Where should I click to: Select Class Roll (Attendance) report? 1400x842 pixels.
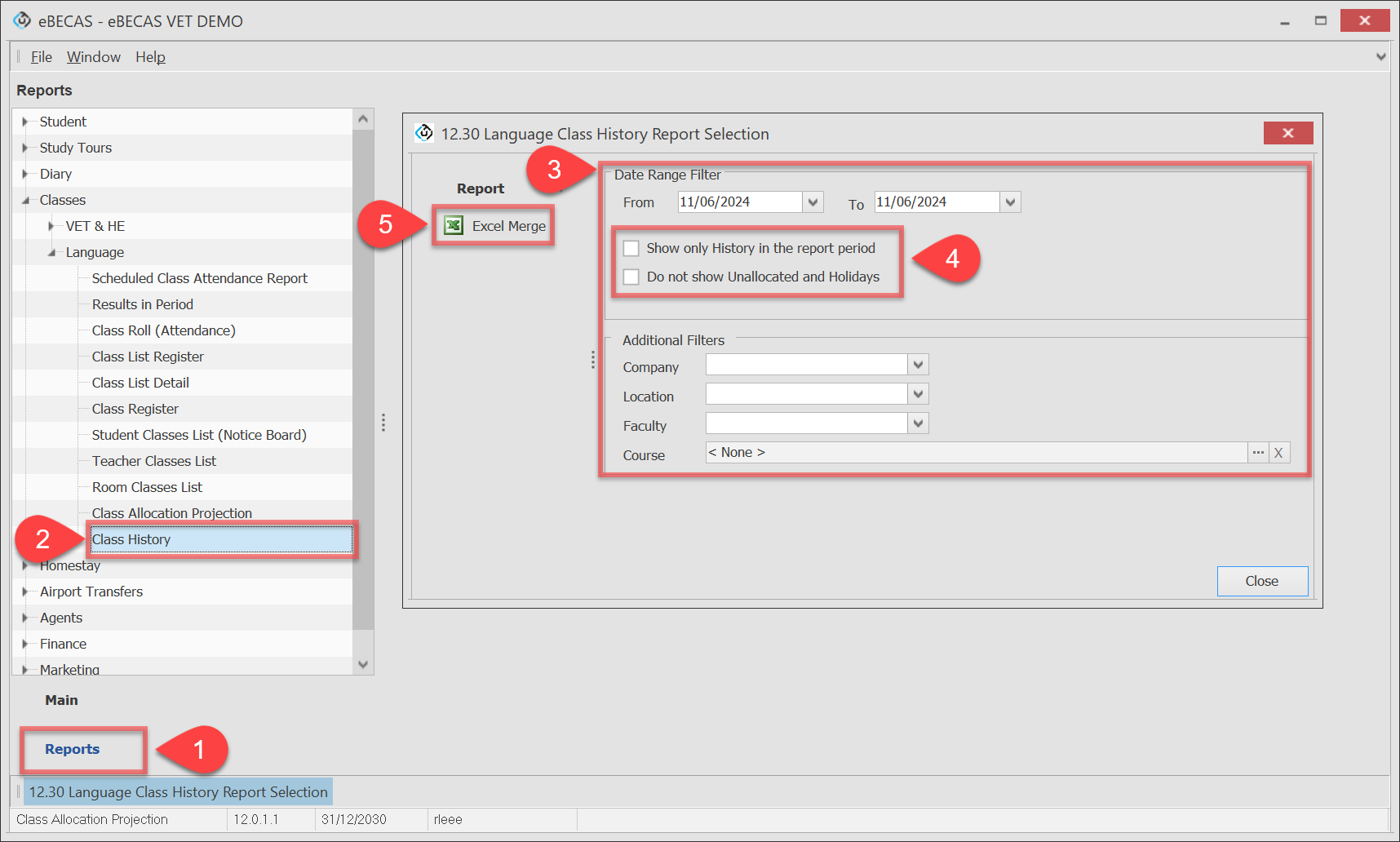[163, 330]
